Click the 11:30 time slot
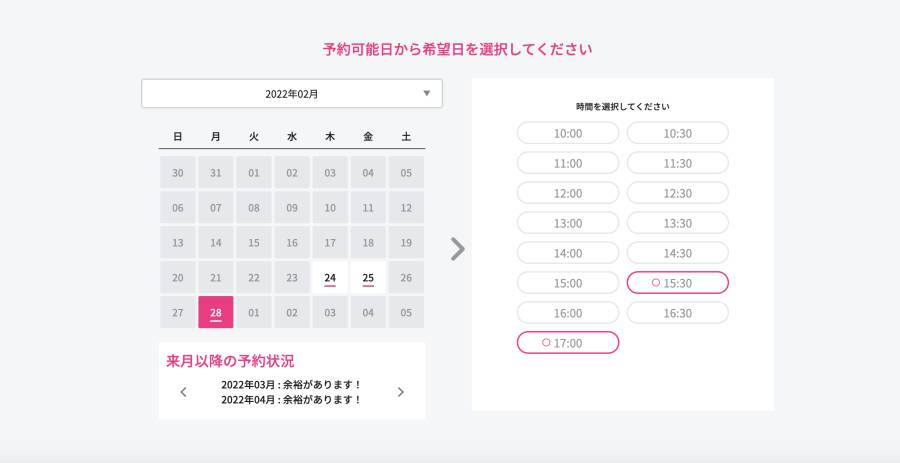Viewport: 900px width, 463px height. pos(677,164)
